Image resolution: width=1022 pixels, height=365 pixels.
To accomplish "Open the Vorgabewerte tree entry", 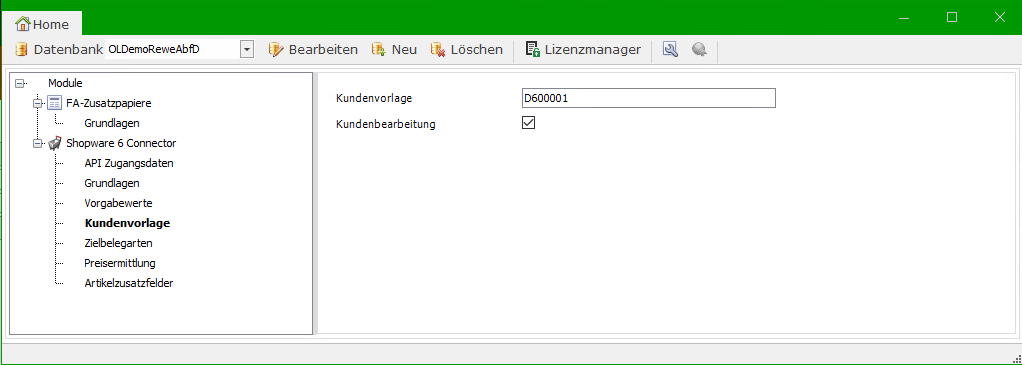I will 118,203.
